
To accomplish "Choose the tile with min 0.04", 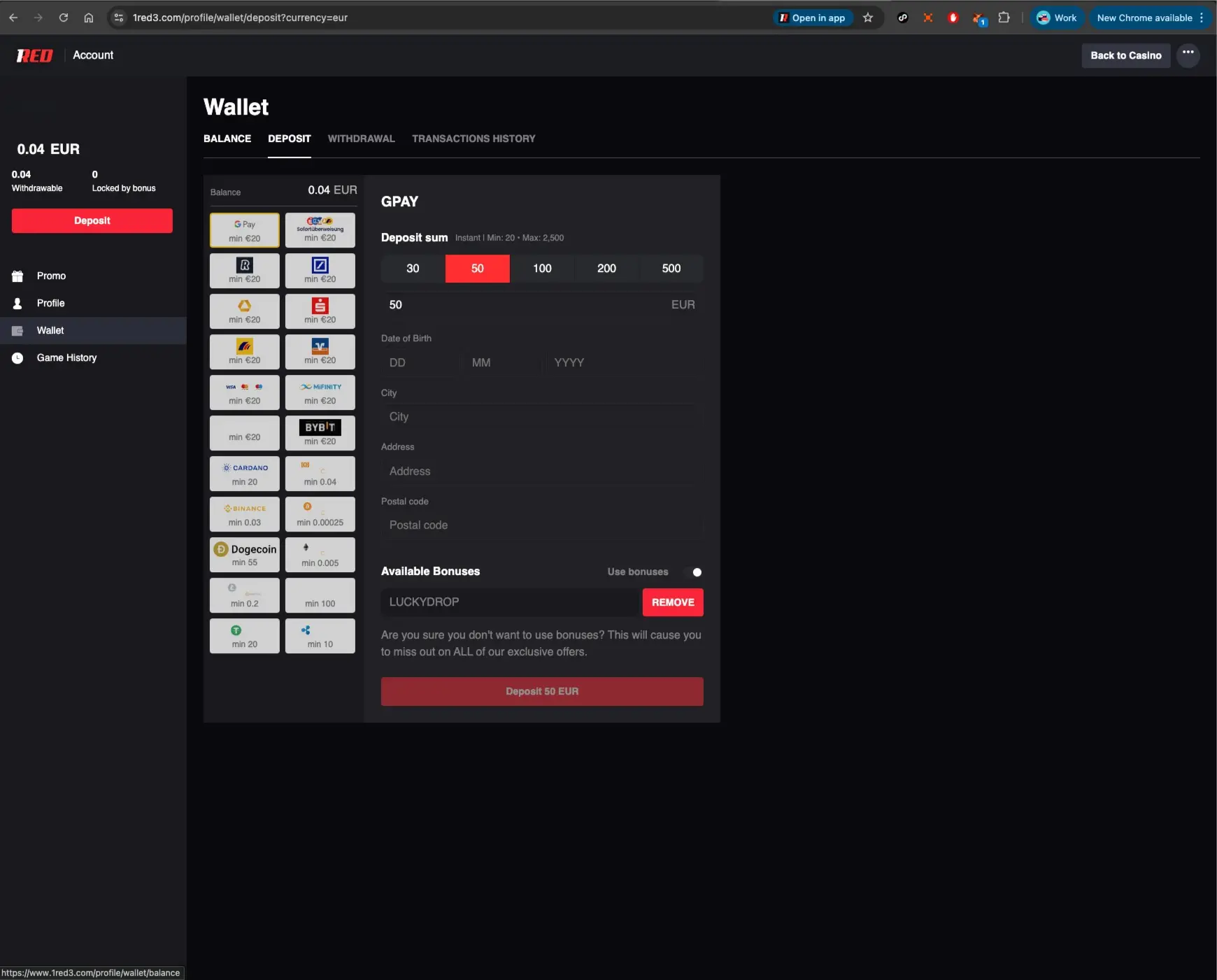I will pyautogui.click(x=320, y=474).
